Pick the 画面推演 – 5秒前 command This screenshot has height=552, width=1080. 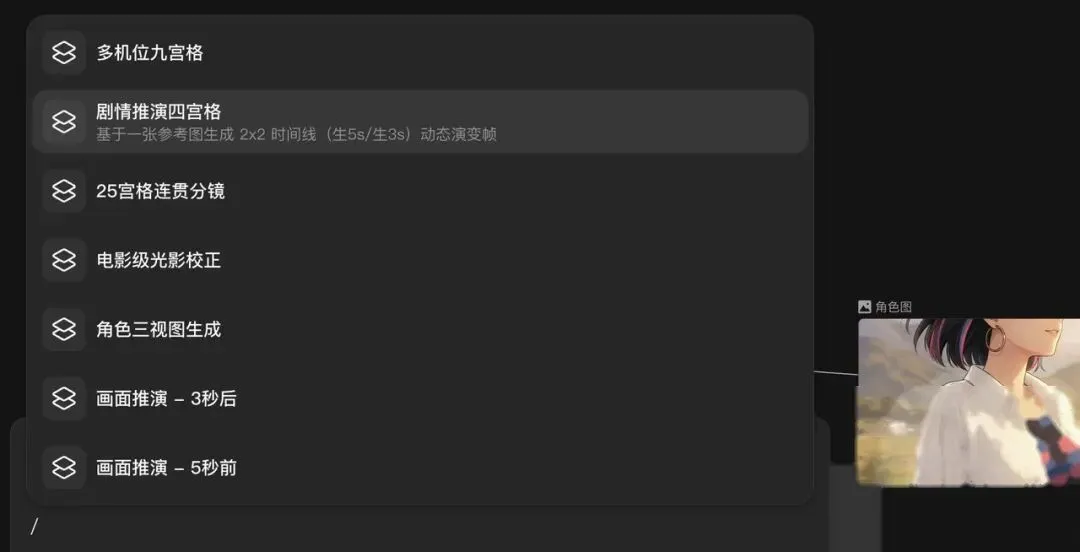click(x=420, y=467)
